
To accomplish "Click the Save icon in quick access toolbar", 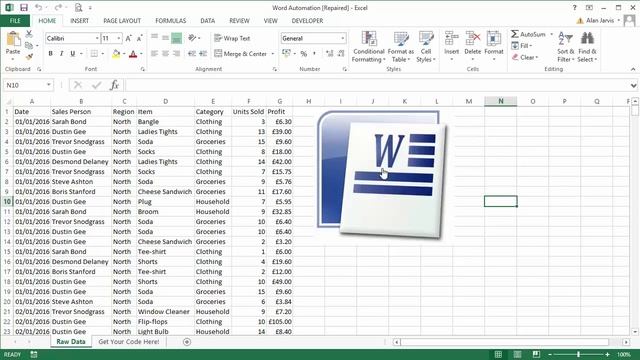I will [x=24, y=7].
